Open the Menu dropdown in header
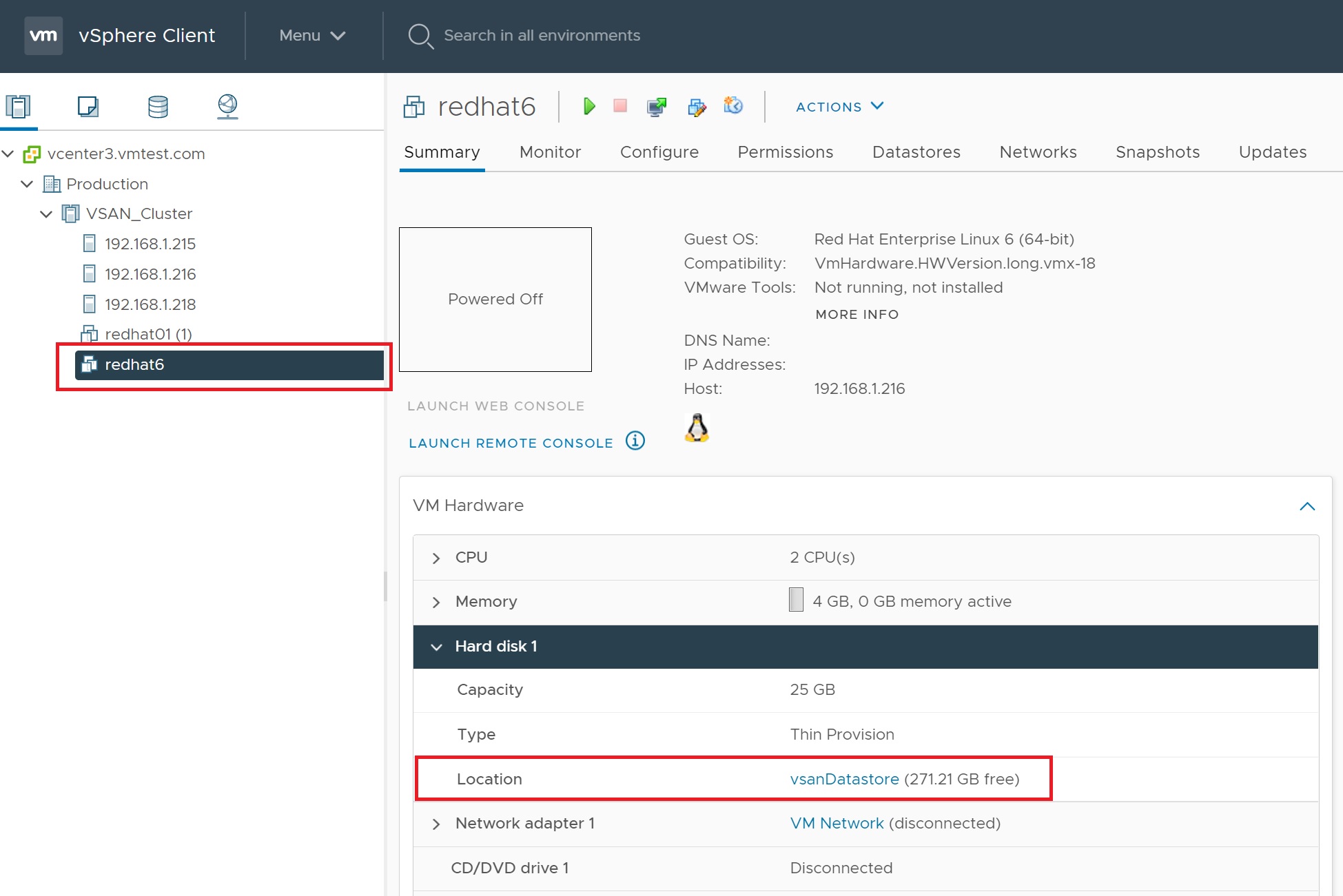Screen dimensions: 1343x896 (312, 36)
